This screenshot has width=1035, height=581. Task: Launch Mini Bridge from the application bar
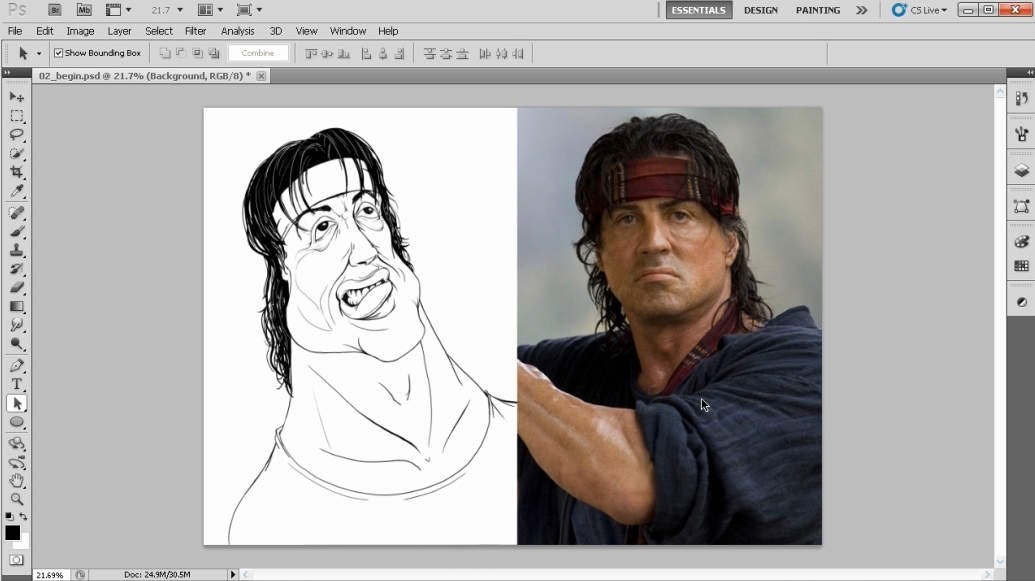(84, 10)
